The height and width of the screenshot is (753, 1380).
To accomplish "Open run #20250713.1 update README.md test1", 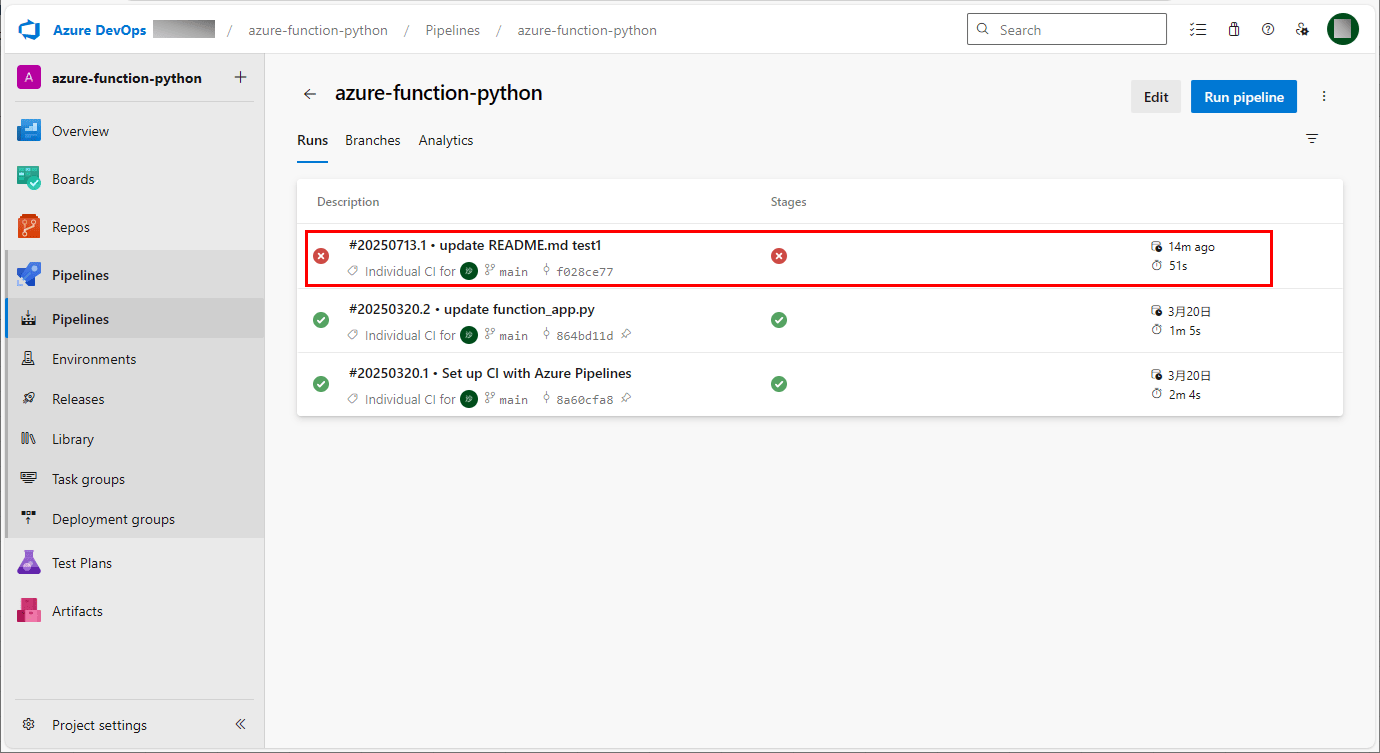I will tap(475, 245).
